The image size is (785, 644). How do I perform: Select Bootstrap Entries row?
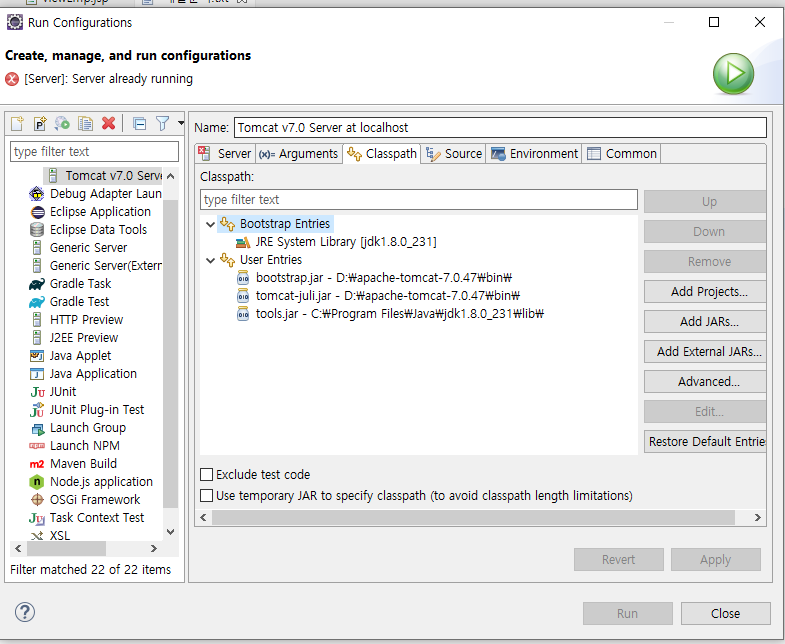click(275, 224)
